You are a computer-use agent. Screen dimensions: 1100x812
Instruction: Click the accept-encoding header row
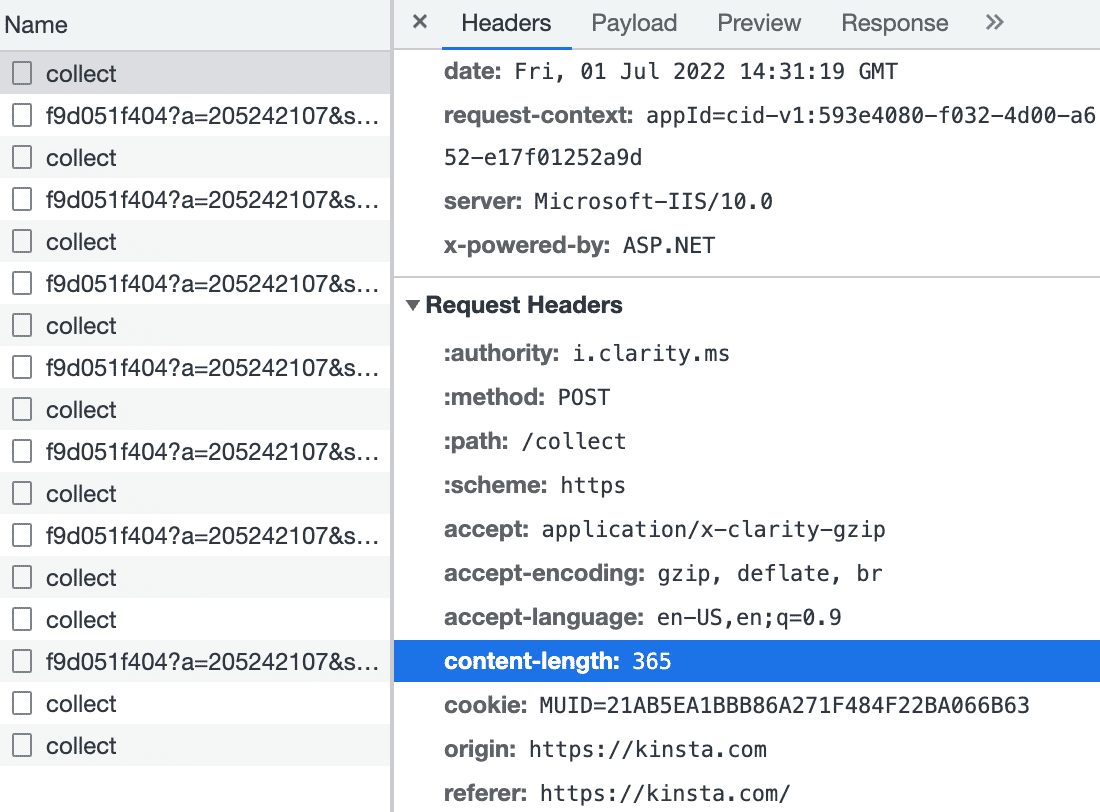click(x=663, y=574)
